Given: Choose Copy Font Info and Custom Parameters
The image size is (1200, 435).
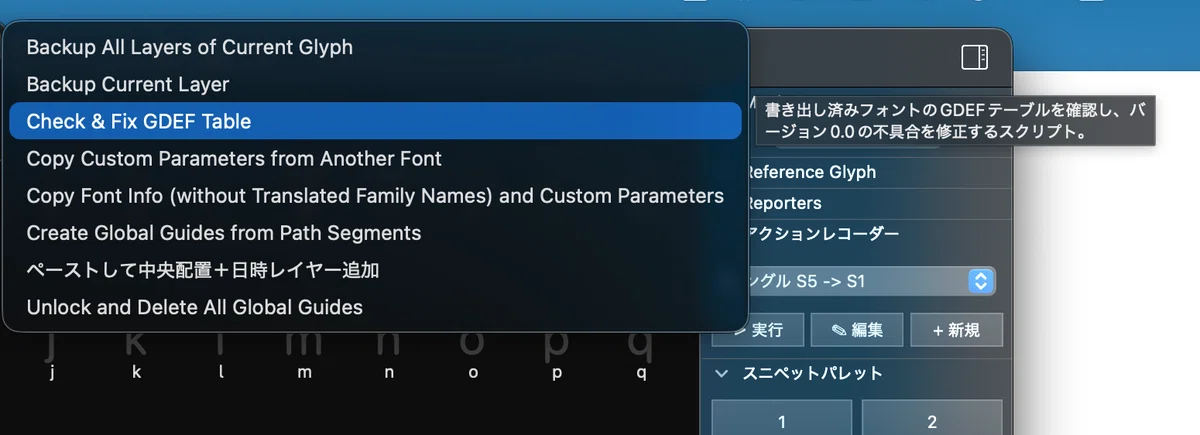Looking at the screenshot, I should 375,195.
